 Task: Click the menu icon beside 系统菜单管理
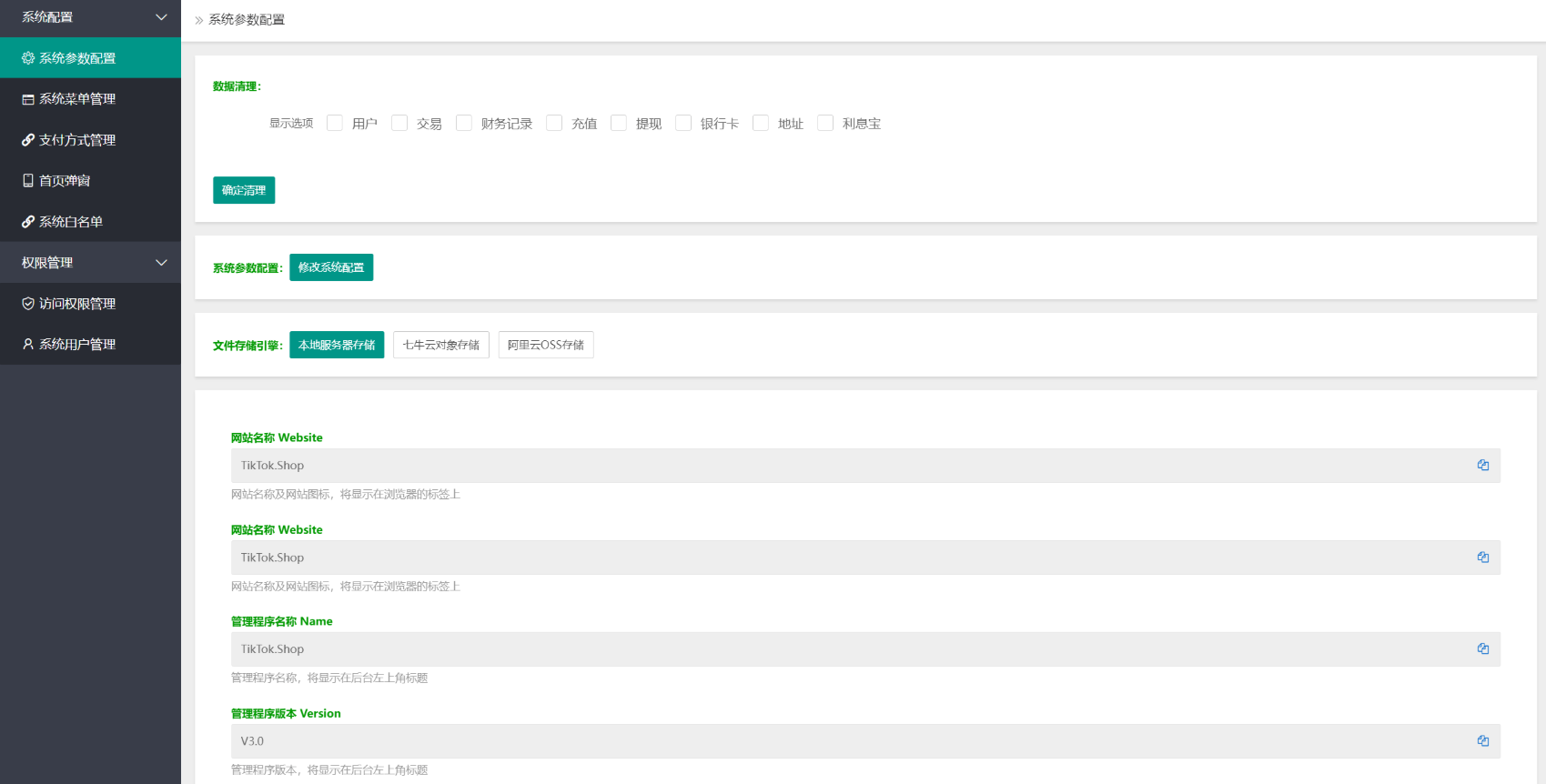[28, 99]
